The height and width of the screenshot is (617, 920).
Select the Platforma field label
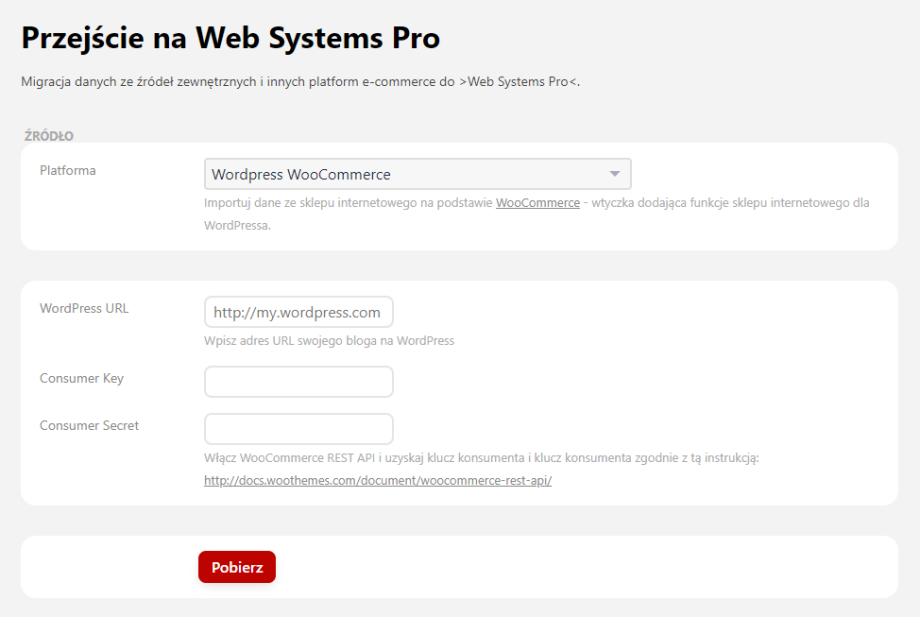pyautogui.click(x=67, y=171)
